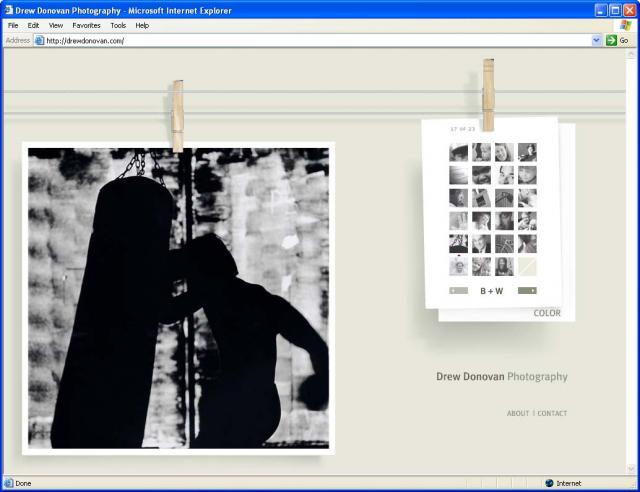The height and width of the screenshot is (492, 640).
Task: Open the ABOUT page link
Action: tap(517, 413)
